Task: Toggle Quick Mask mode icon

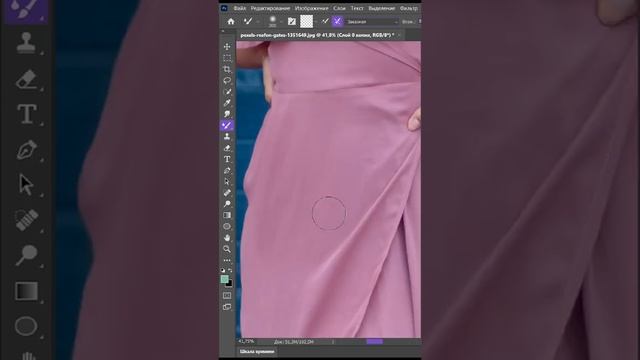Action: pyautogui.click(x=227, y=296)
